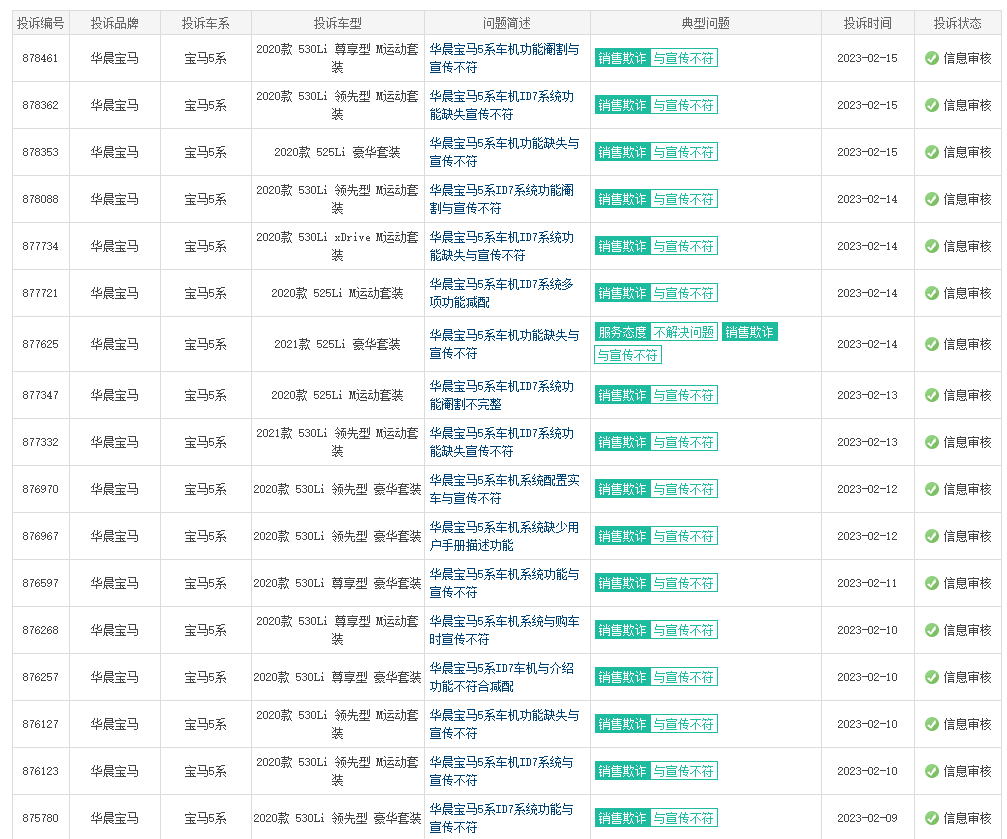Open complaint 876257 link about ID7车机
Viewport: 1007px width, 839px height.
point(502,677)
